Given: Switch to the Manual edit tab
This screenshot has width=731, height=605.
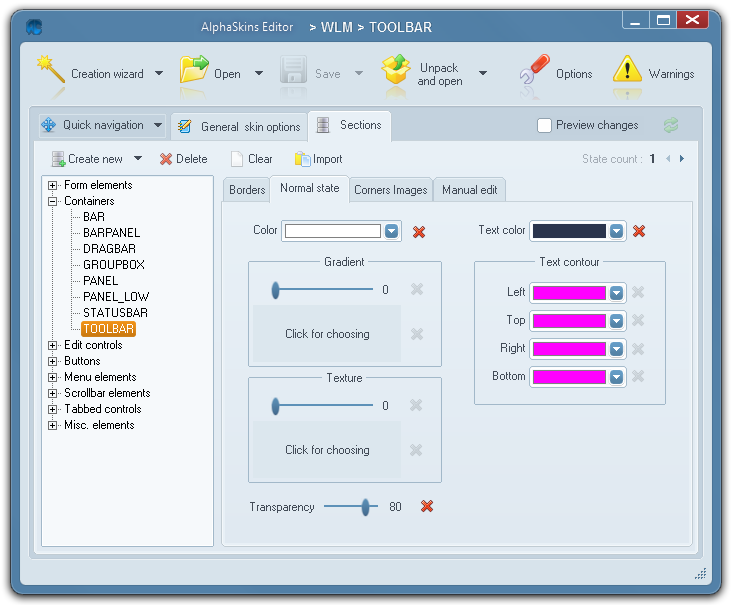Looking at the screenshot, I should (469, 190).
